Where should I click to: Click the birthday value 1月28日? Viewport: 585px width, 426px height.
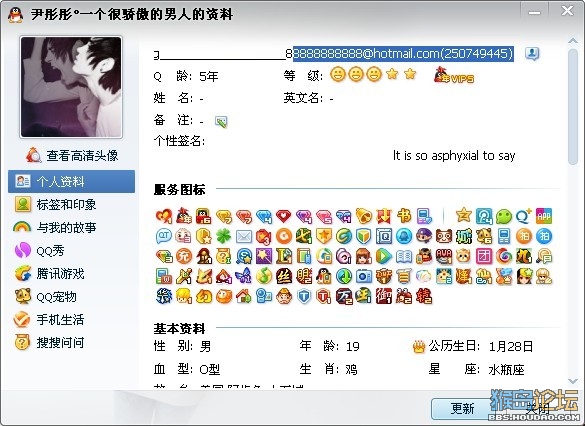(511, 347)
